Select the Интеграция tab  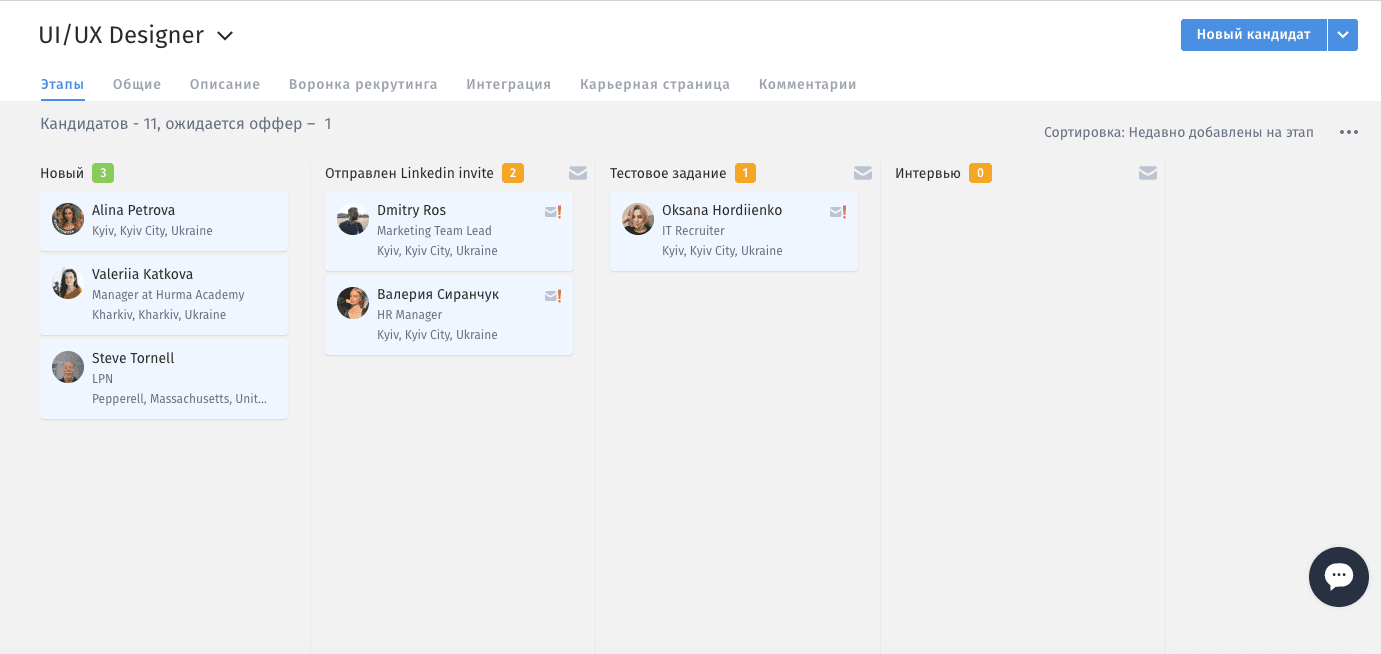click(508, 85)
